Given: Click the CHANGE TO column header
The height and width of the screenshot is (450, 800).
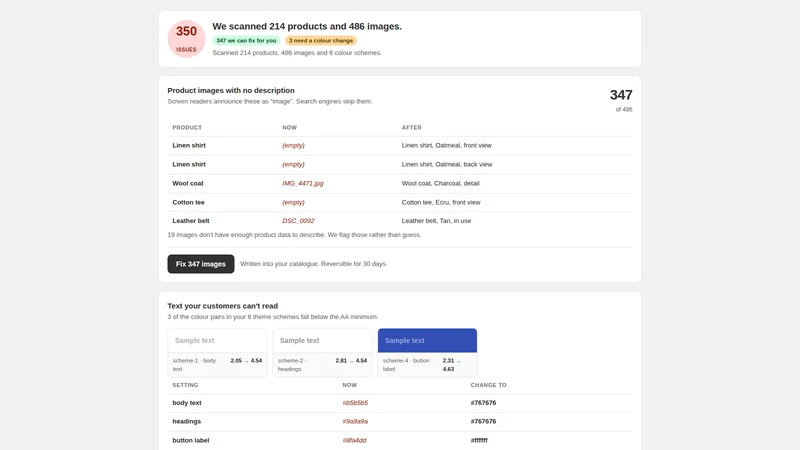Looking at the screenshot, I should [488, 385].
